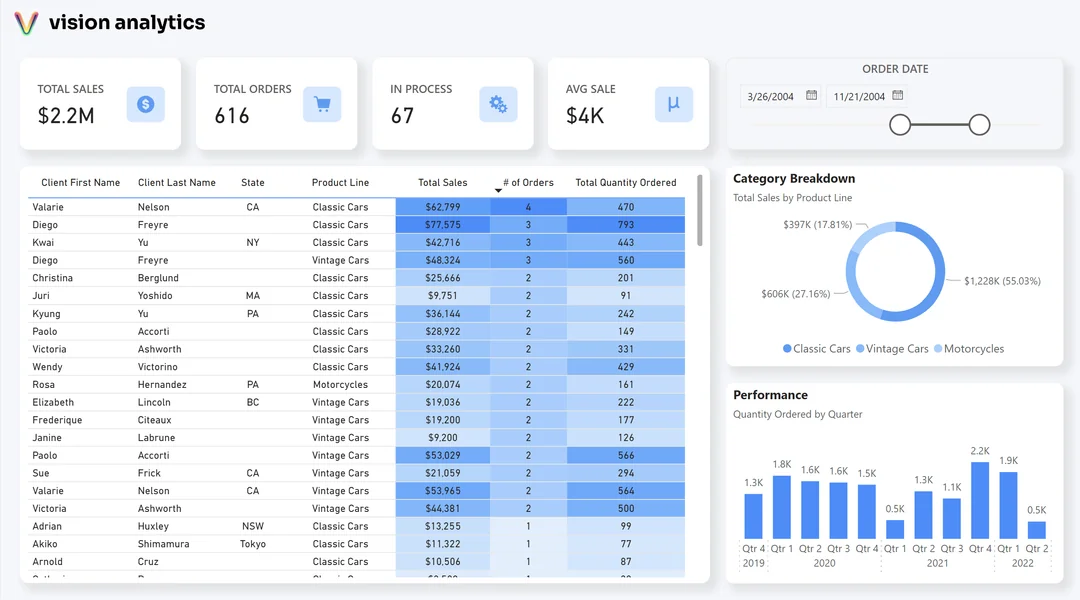Click the left handle of the Order Date slider
The image size is (1080, 600).
[x=900, y=126]
